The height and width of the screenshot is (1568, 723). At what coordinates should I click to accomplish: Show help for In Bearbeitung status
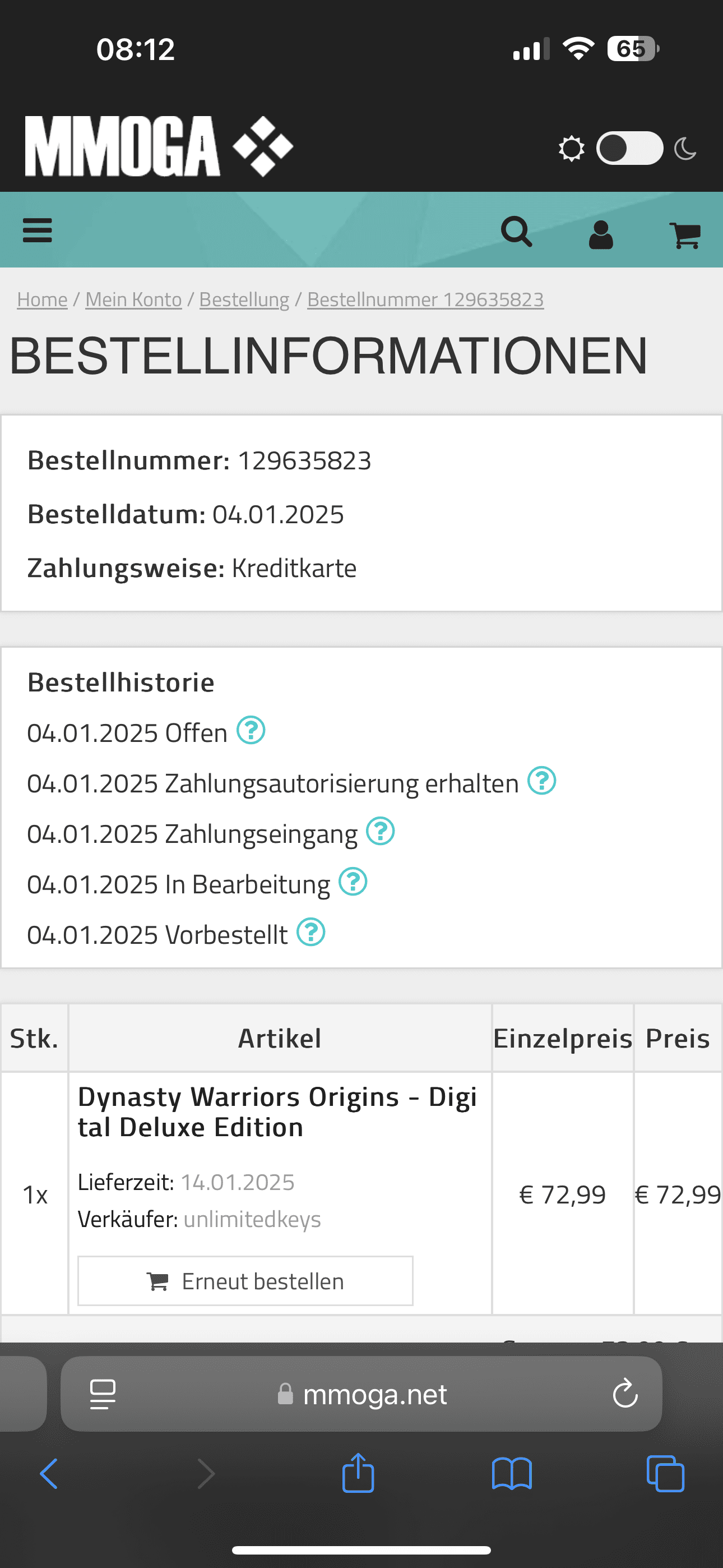click(x=353, y=882)
